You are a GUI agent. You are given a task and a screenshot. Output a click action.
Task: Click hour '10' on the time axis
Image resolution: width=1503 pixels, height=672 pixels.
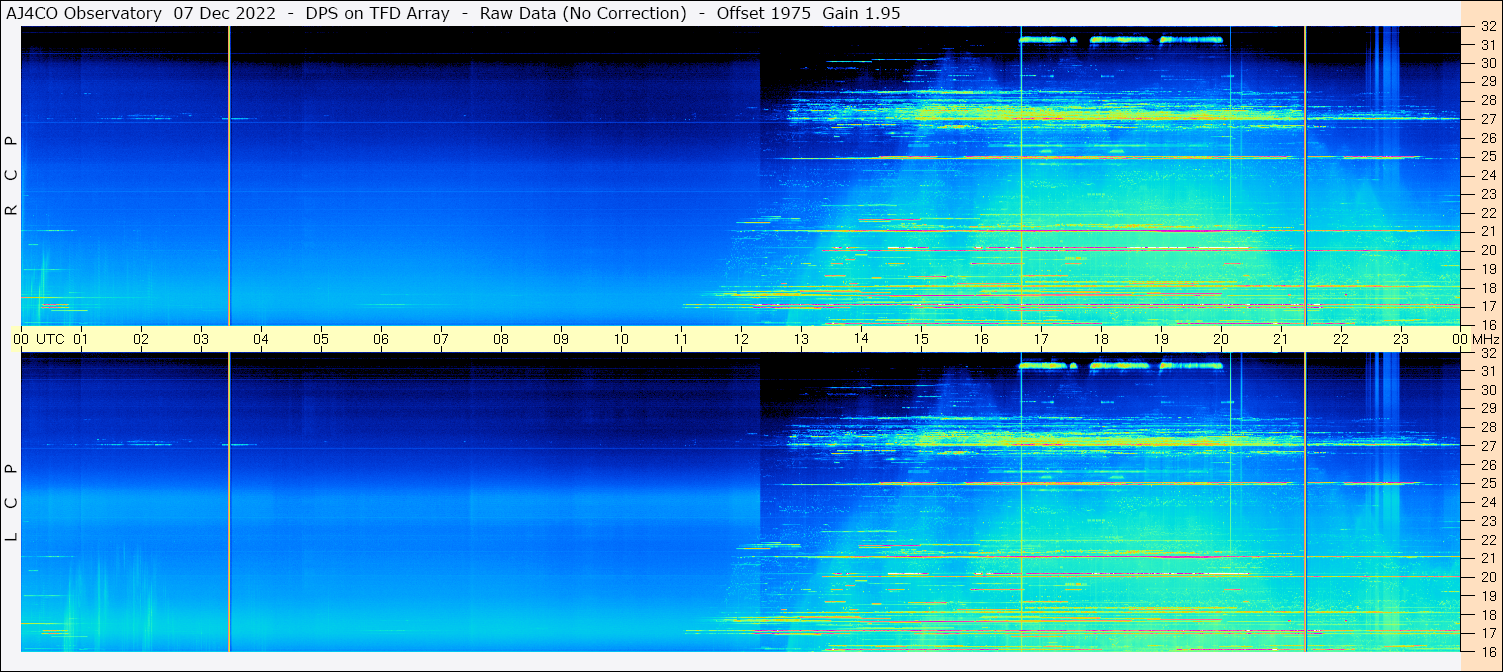(621, 339)
